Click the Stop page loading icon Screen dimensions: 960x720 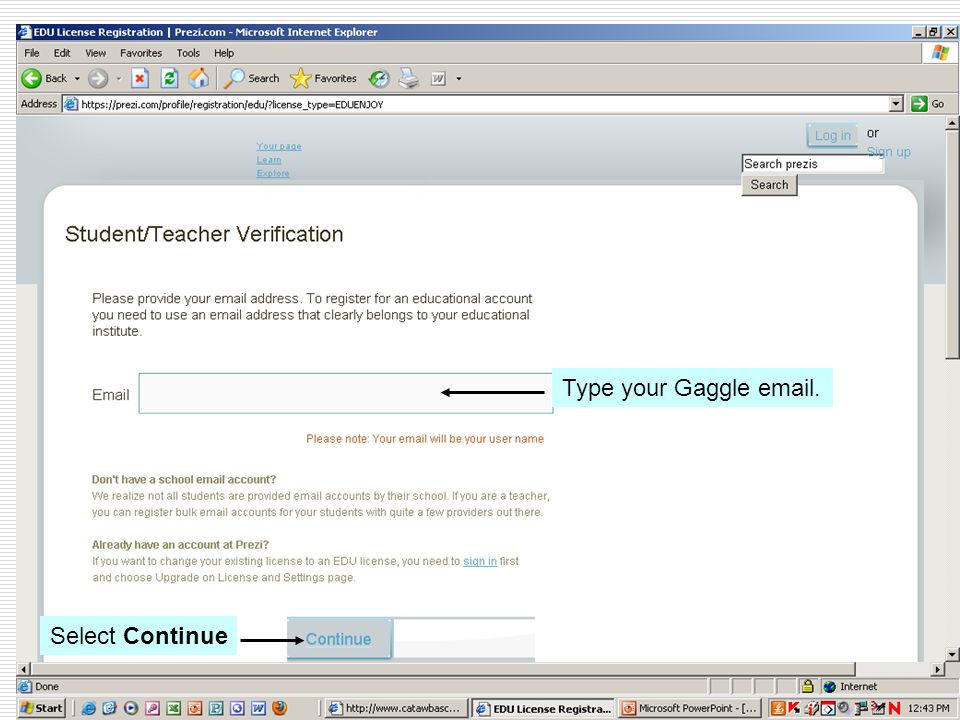tap(140, 78)
